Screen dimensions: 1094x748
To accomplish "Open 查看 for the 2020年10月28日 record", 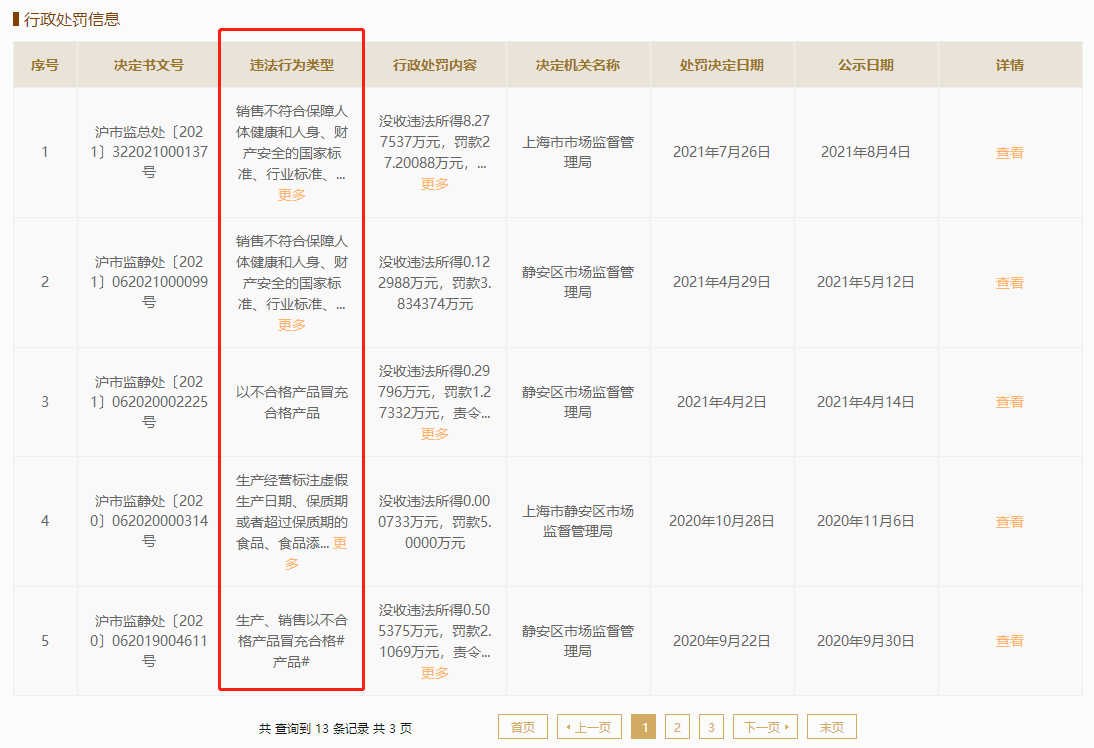I will coord(1009,522).
